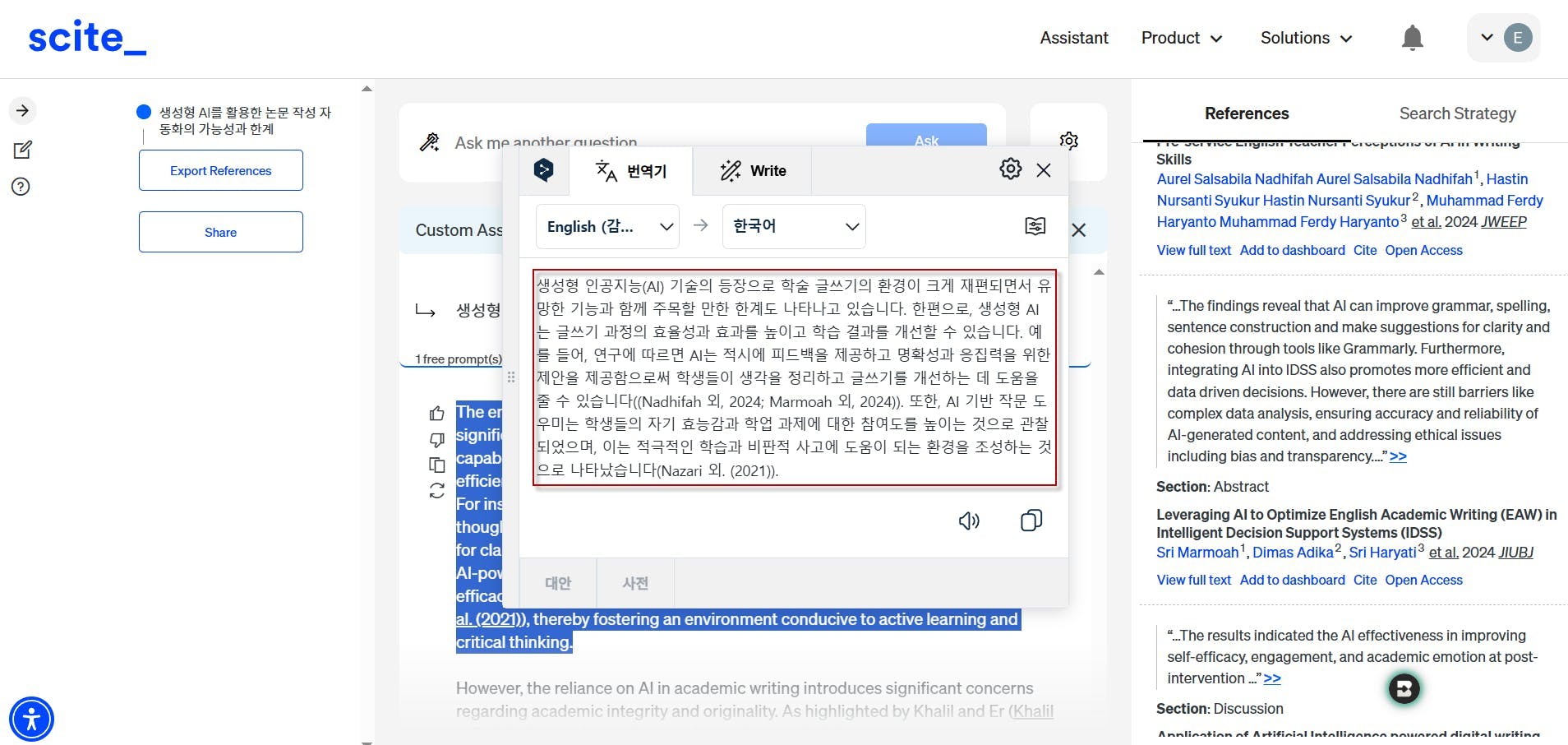Open the notifications bell

coord(1412,38)
